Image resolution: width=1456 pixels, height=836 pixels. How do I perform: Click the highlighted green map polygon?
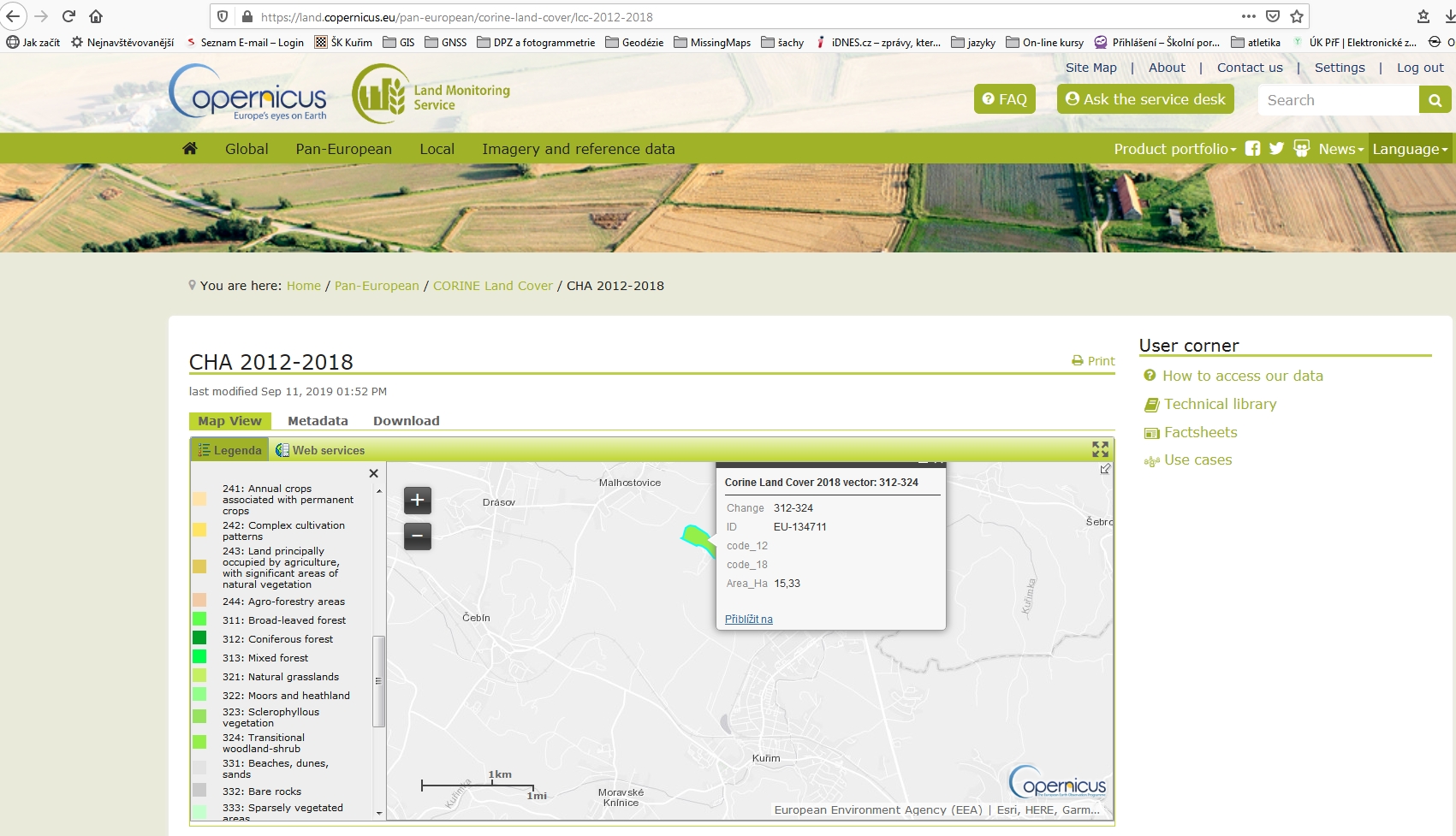tap(698, 540)
